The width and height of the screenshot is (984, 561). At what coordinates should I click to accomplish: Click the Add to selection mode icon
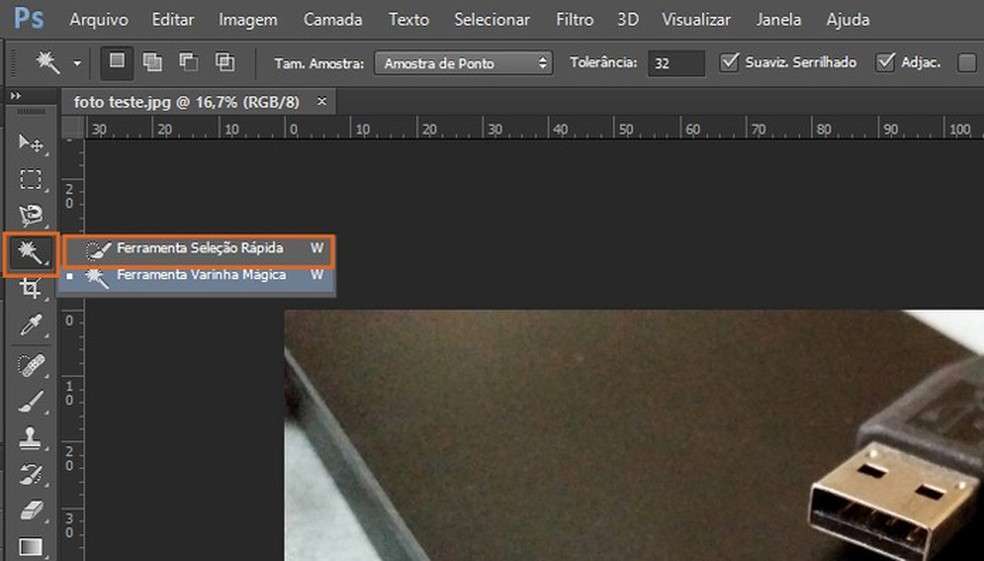(x=152, y=62)
